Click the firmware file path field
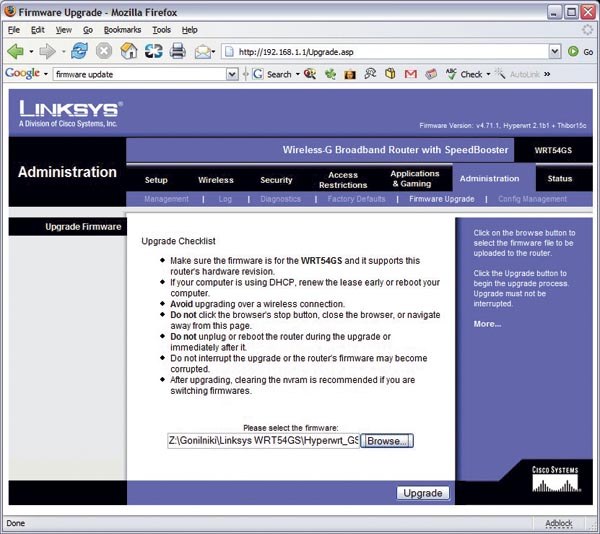 point(263,440)
